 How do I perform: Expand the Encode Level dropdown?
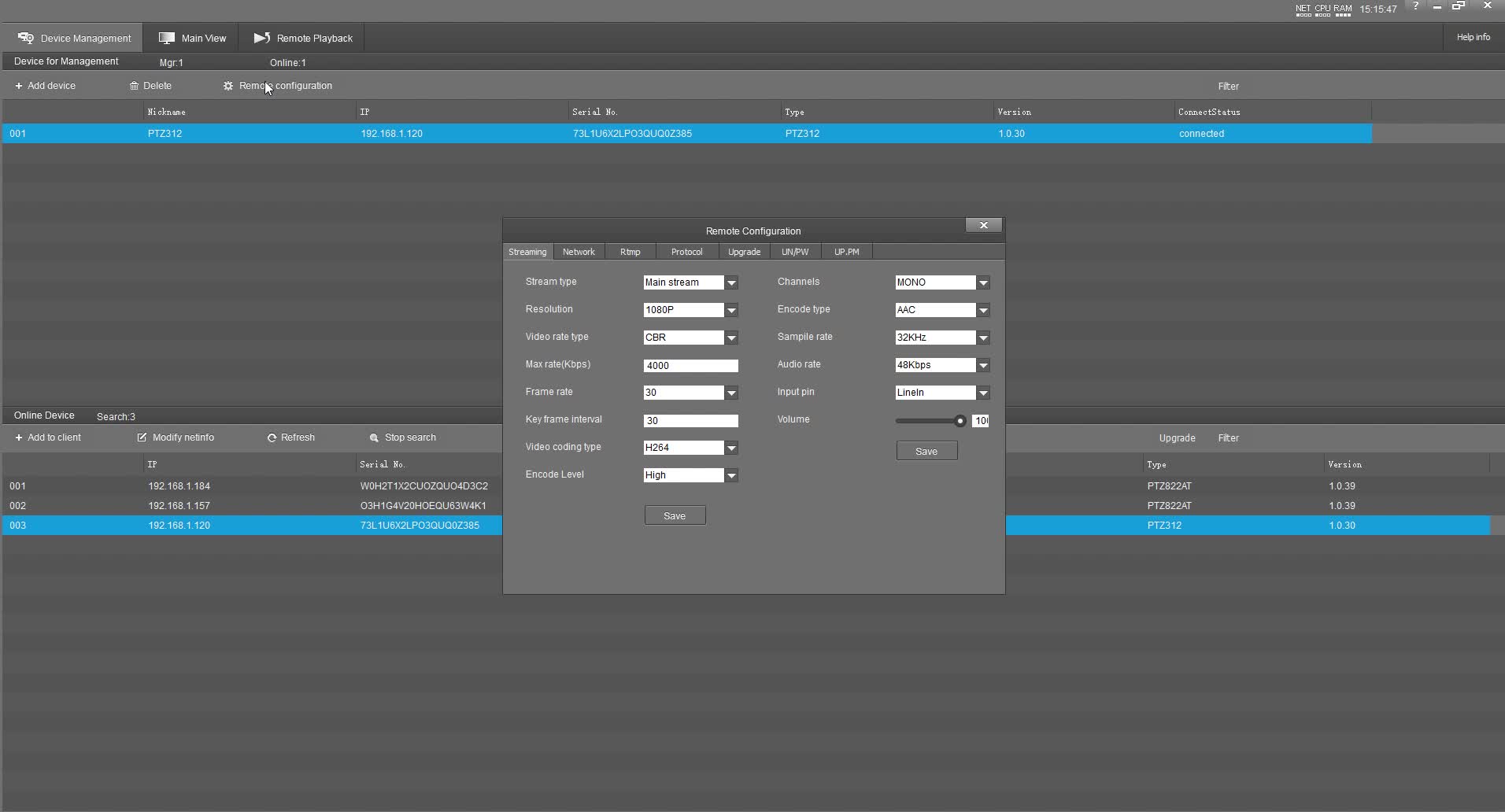(731, 475)
